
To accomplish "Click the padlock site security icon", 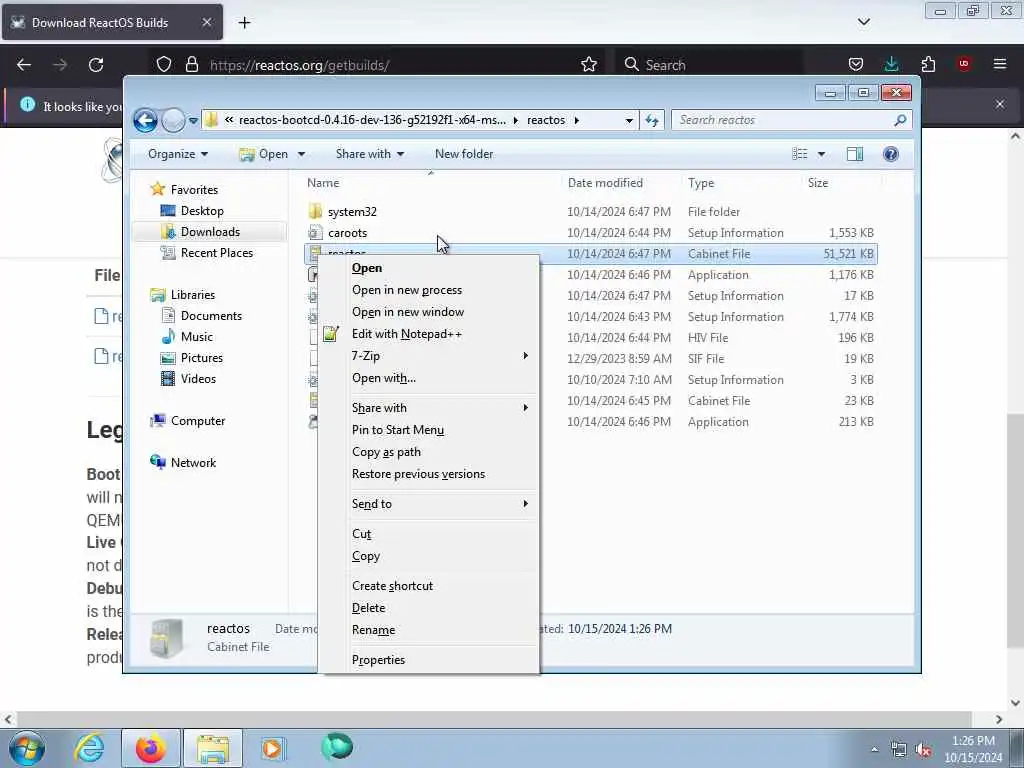I will pos(191,65).
